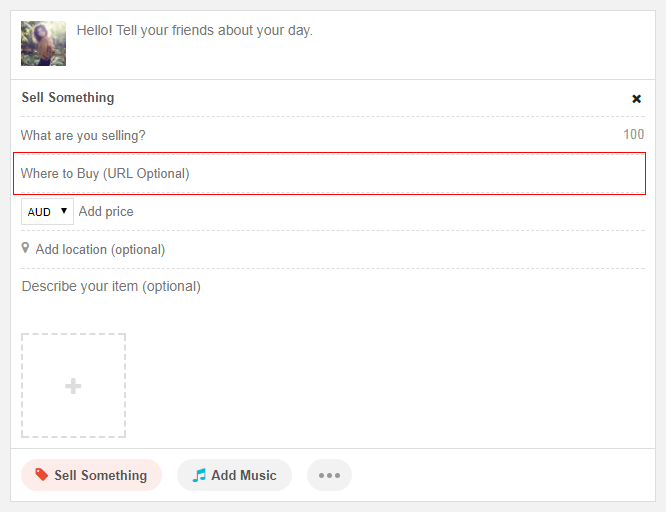The width and height of the screenshot is (667, 512).
Task: Click the 'Tell your friends' status box
Action: click(350, 31)
